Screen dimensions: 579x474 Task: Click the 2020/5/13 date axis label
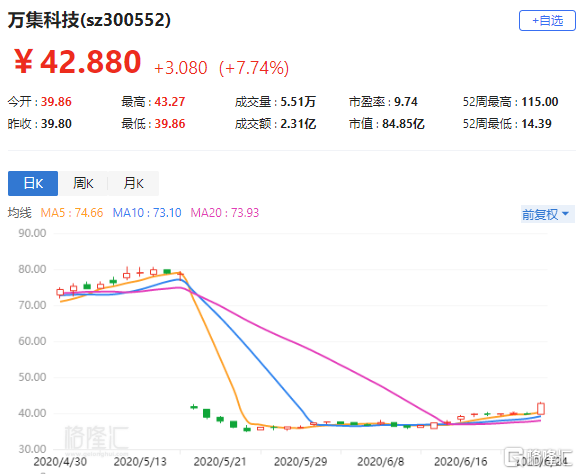click(140, 461)
